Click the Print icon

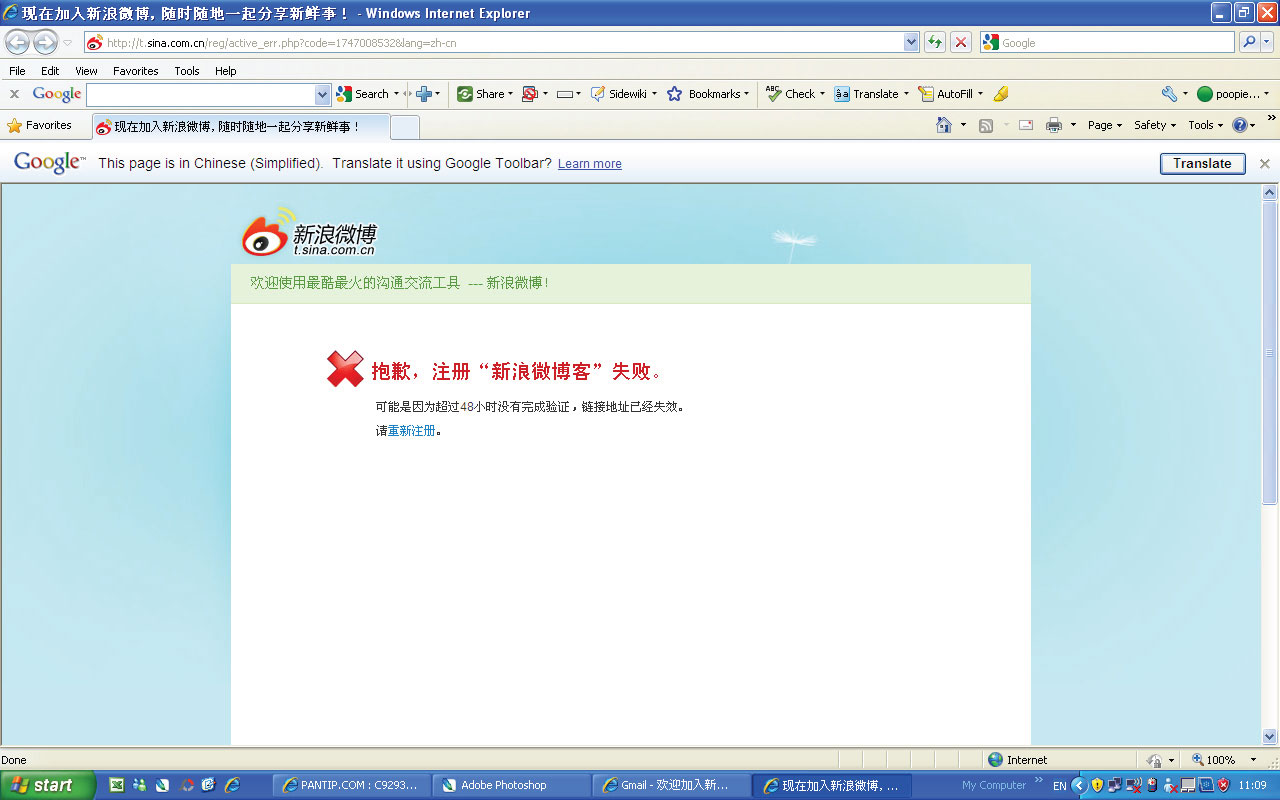point(1053,125)
